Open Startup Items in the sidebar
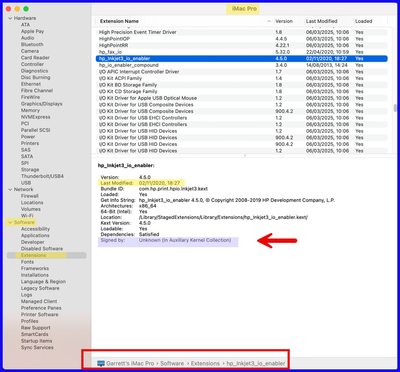This screenshot has width=400, height=372. click(37, 341)
